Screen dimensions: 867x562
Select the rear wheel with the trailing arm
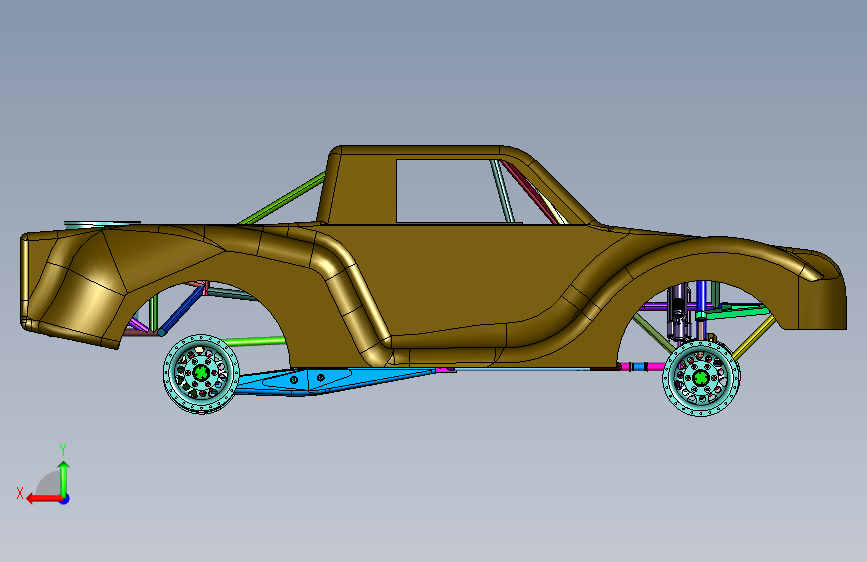pos(201,373)
